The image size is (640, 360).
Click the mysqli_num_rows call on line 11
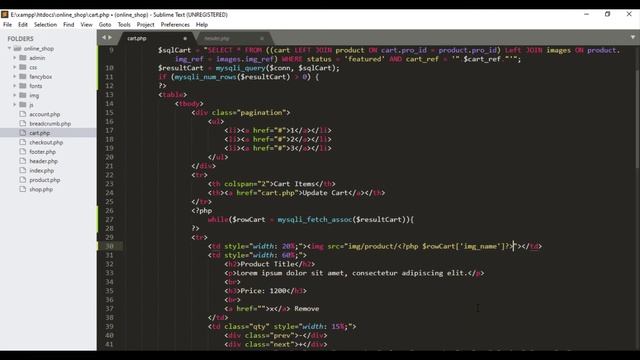pos(206,77)
